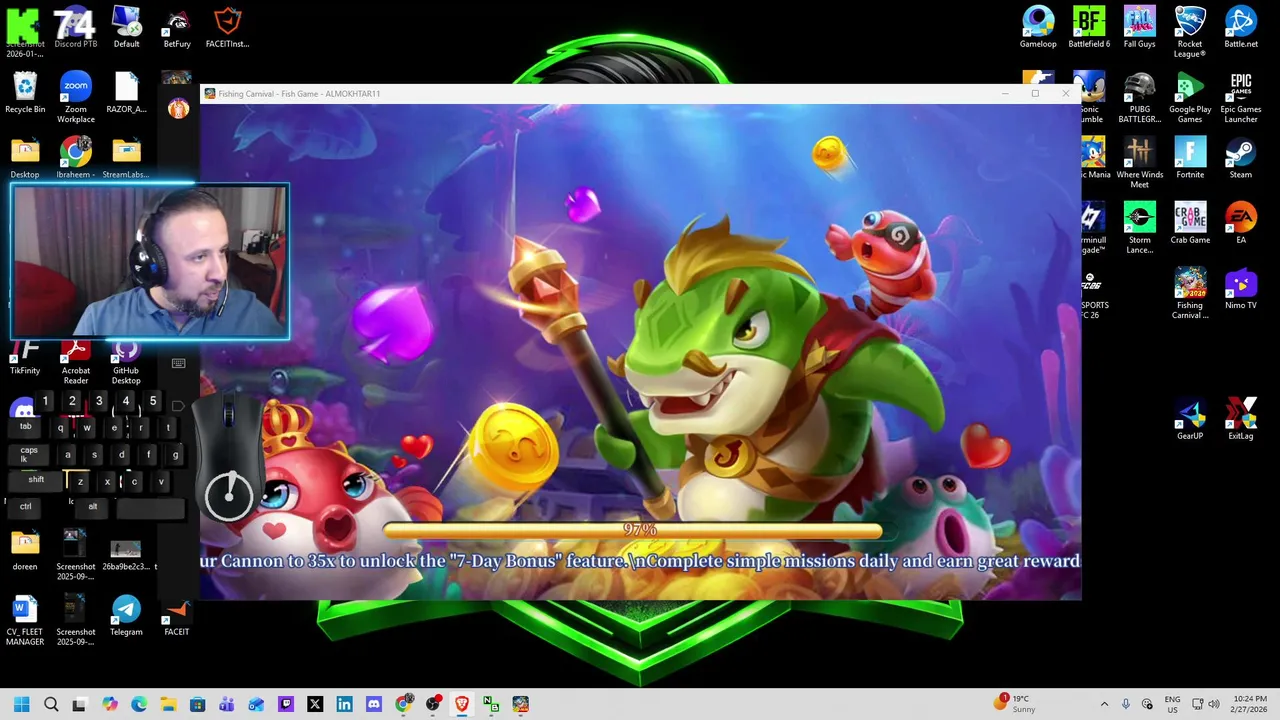Open the RAZOR_A file on the desktop
This screenshot has width=1280, height=720.
pos(126,93)
